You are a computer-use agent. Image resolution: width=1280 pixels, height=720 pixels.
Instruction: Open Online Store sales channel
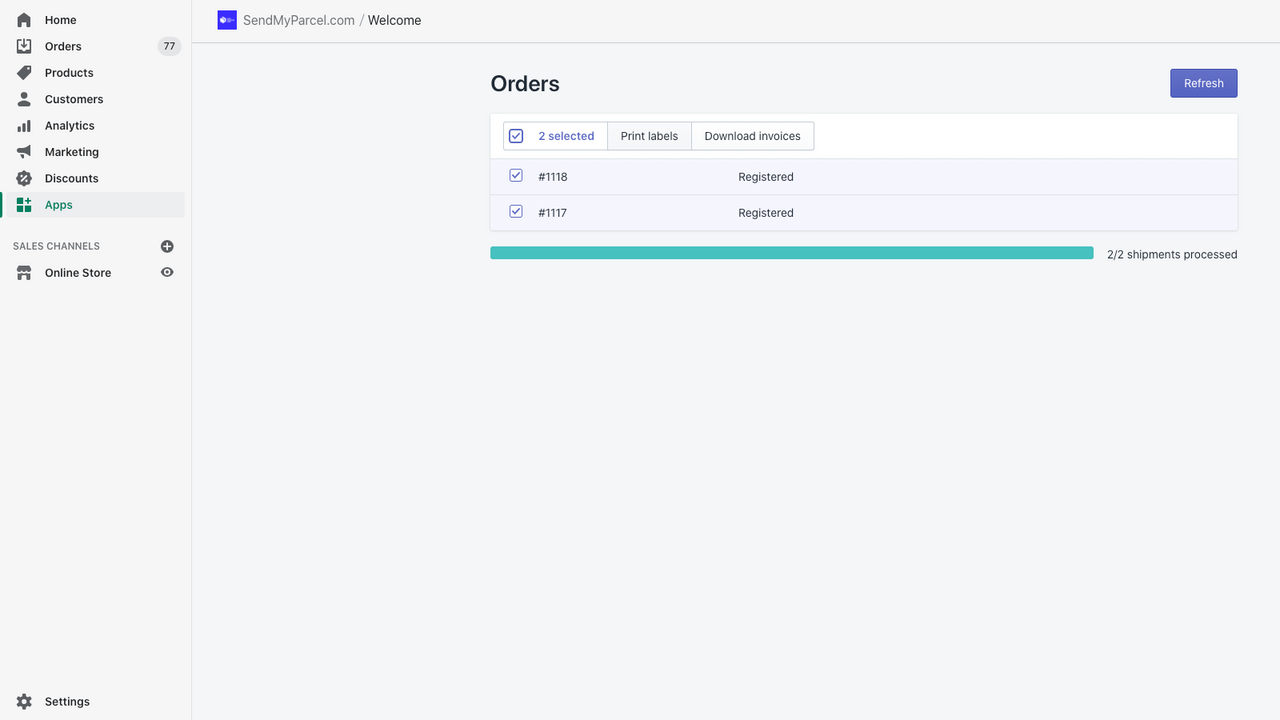tap(78, 273)
